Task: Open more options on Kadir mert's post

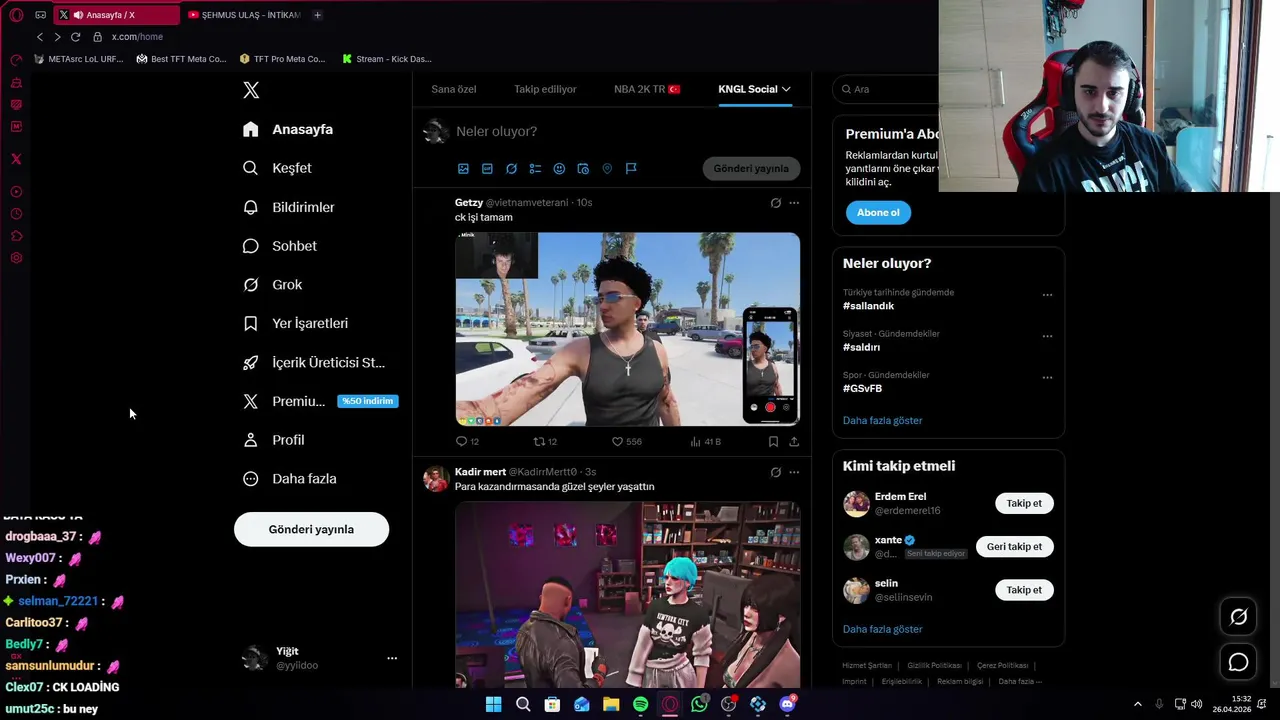Action: coord(794,472)
